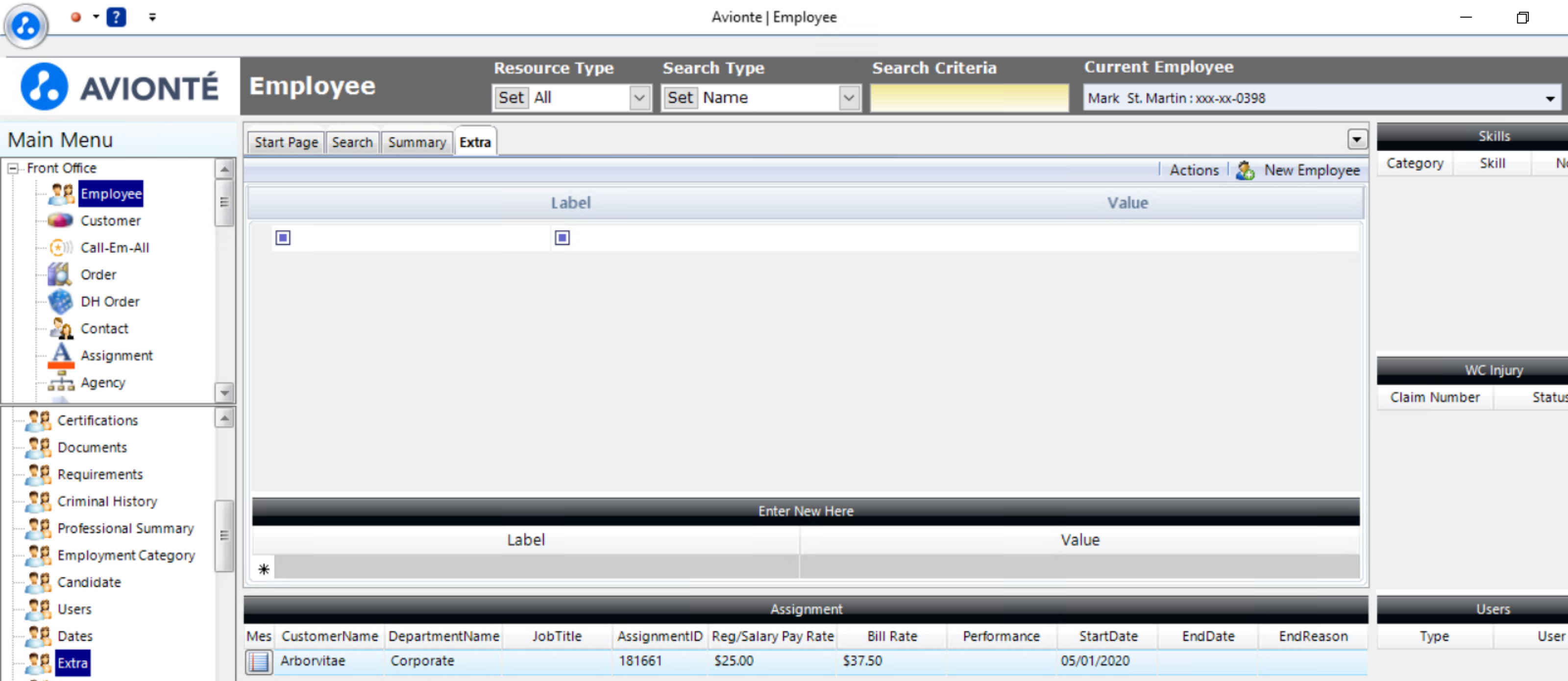Expand the Search Type dropdown arrow
Screen dimensions: 1568x681
pyautogui.click(x=849, y=97)
